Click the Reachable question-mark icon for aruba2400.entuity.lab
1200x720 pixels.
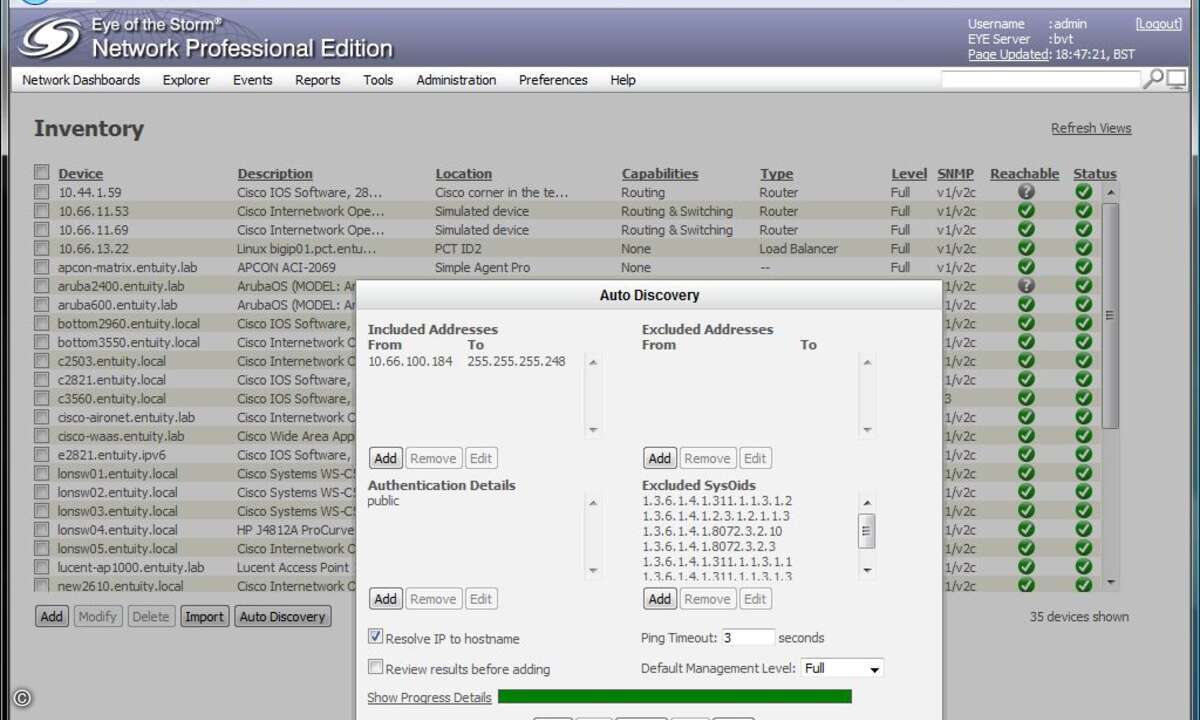1026,286
